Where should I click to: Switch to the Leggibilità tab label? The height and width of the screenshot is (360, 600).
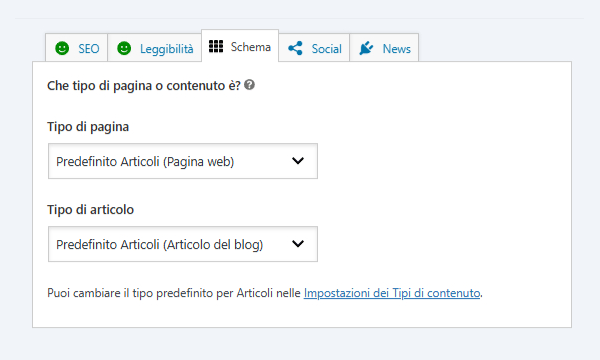tap(166, 49)
